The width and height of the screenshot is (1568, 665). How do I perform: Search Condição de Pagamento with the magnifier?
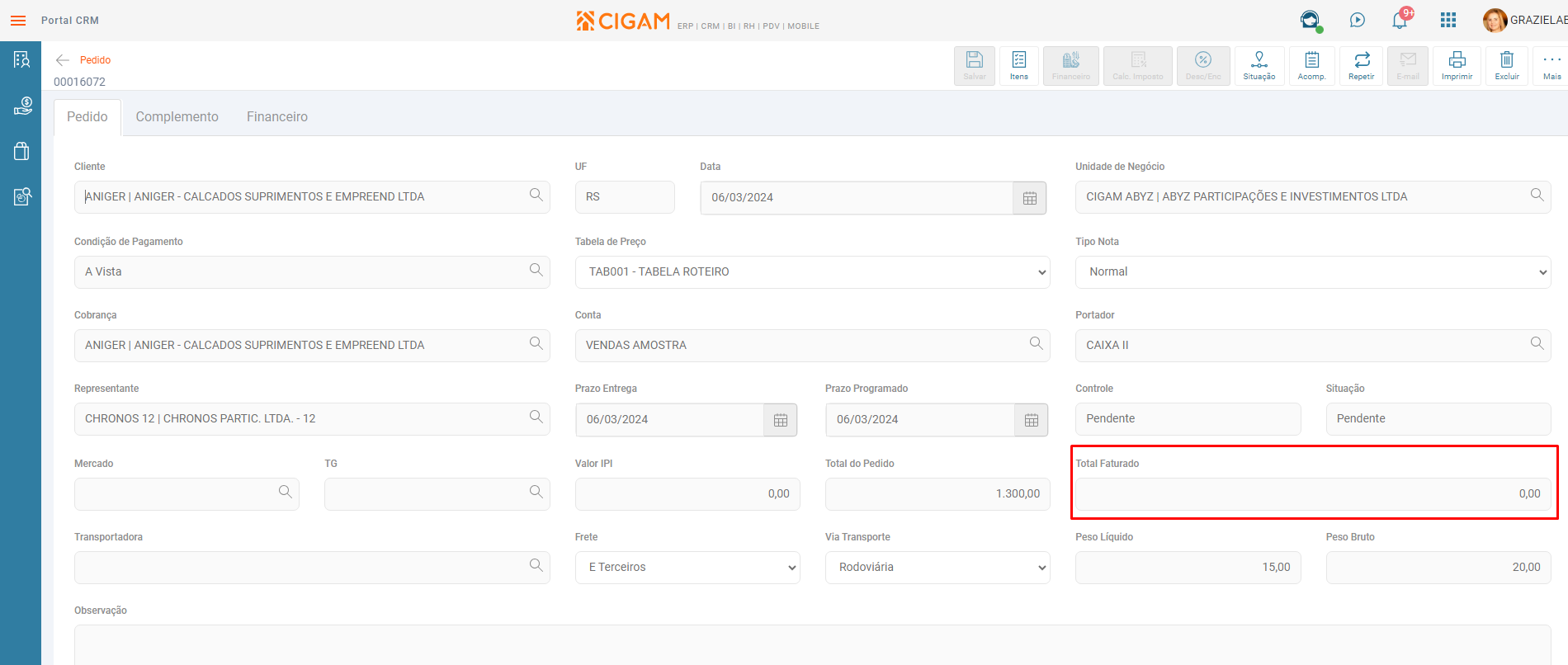click(x=536, y=270)
